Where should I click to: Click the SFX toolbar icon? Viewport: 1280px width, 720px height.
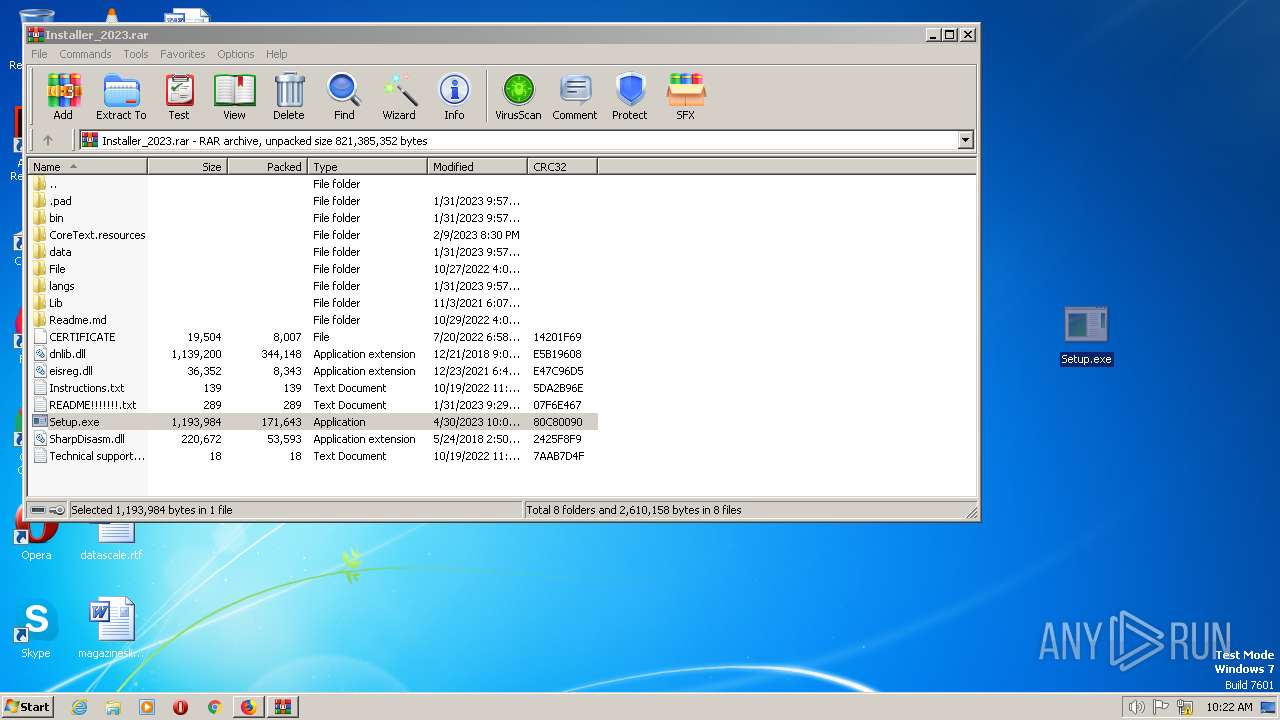(685, 97)
